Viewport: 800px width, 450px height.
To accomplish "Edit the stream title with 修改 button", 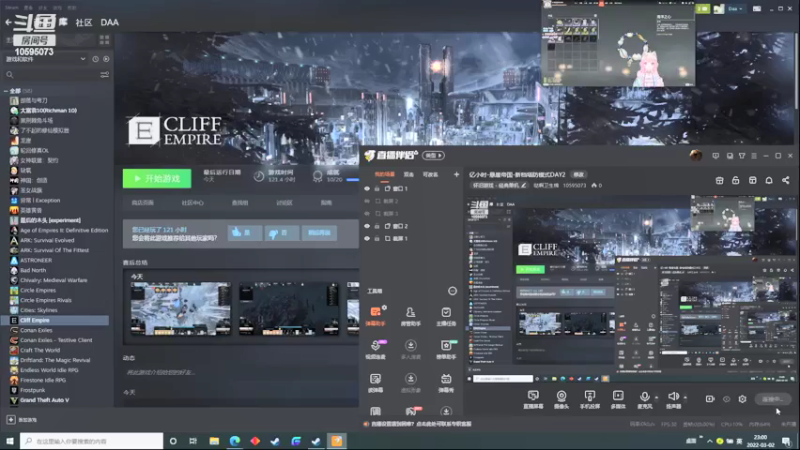I will point(579,174).
